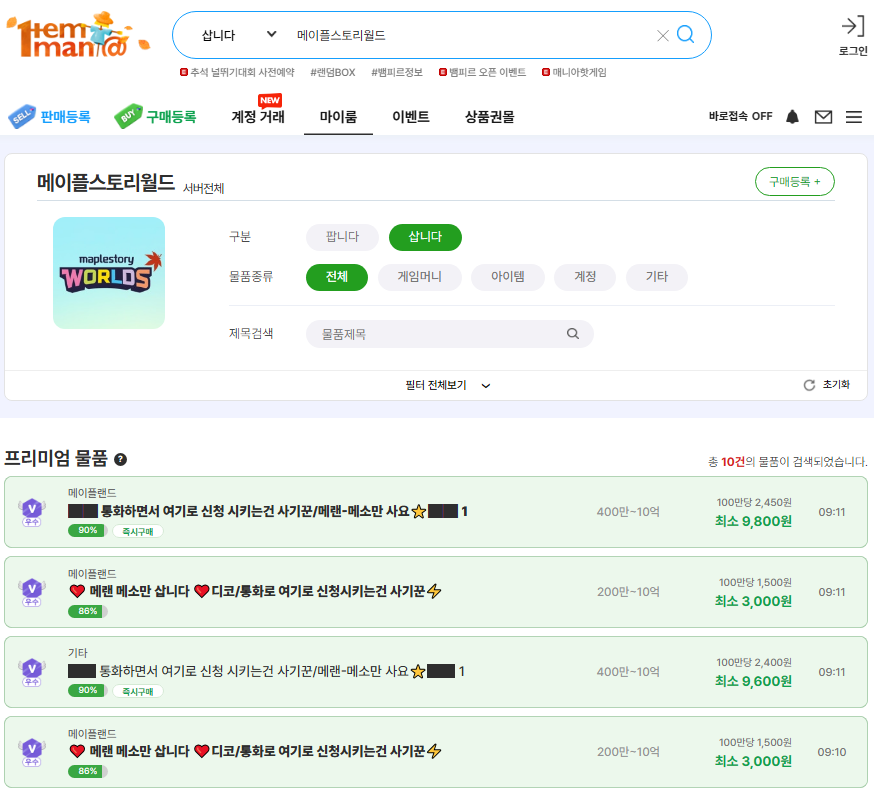
Task: Open the 계정 거래 menu
Action: pyautogui.click(x=258, y=117)
